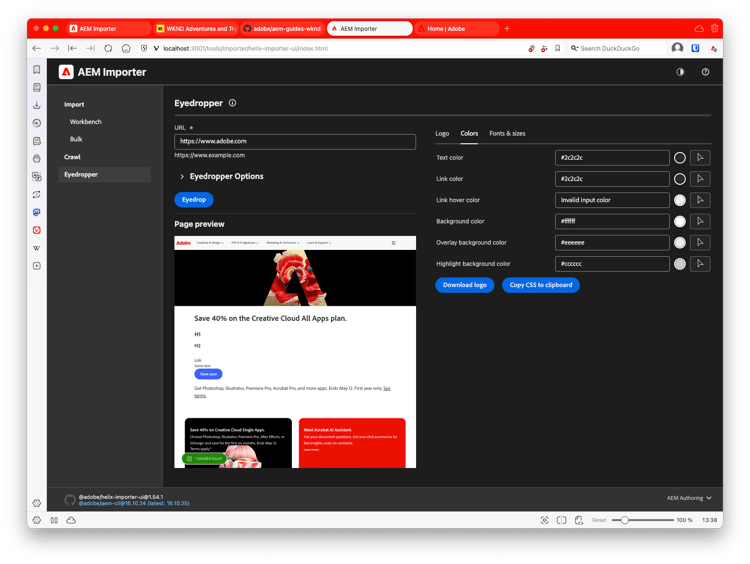Screen dimensions: 750x564
Task: Pick Overlay background color with cursor button
Action: (700, 243)
